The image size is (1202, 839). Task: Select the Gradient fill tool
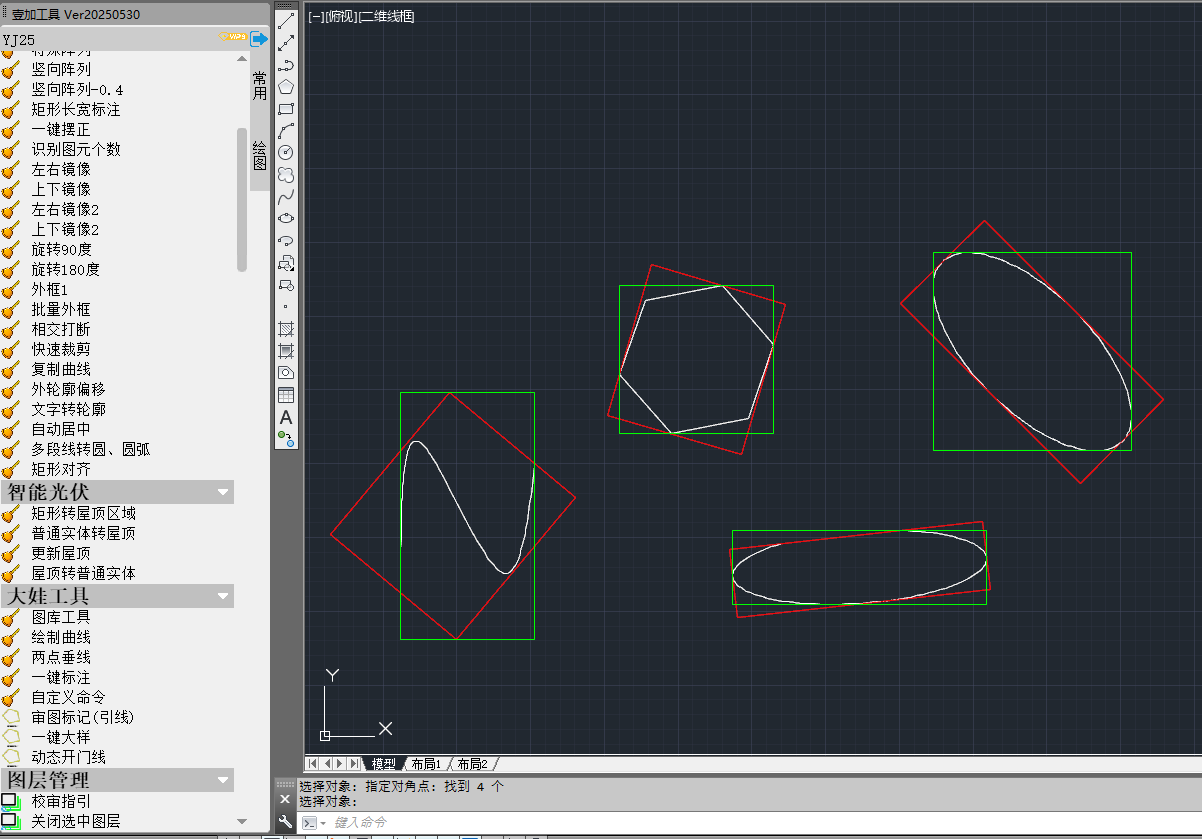pyautogui.click(x=286, y=350)
